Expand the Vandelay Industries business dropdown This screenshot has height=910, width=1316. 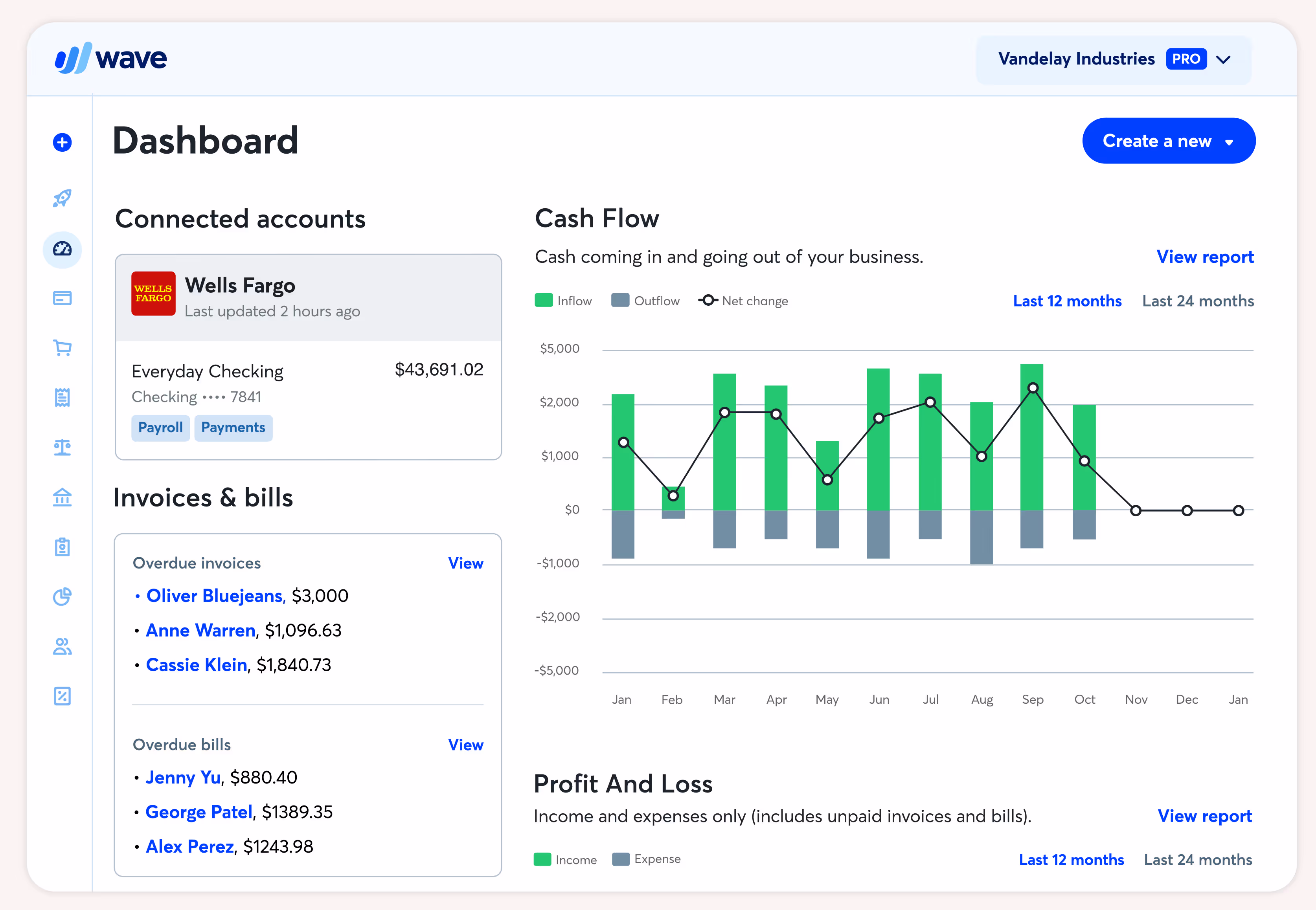coord(1114,59)
